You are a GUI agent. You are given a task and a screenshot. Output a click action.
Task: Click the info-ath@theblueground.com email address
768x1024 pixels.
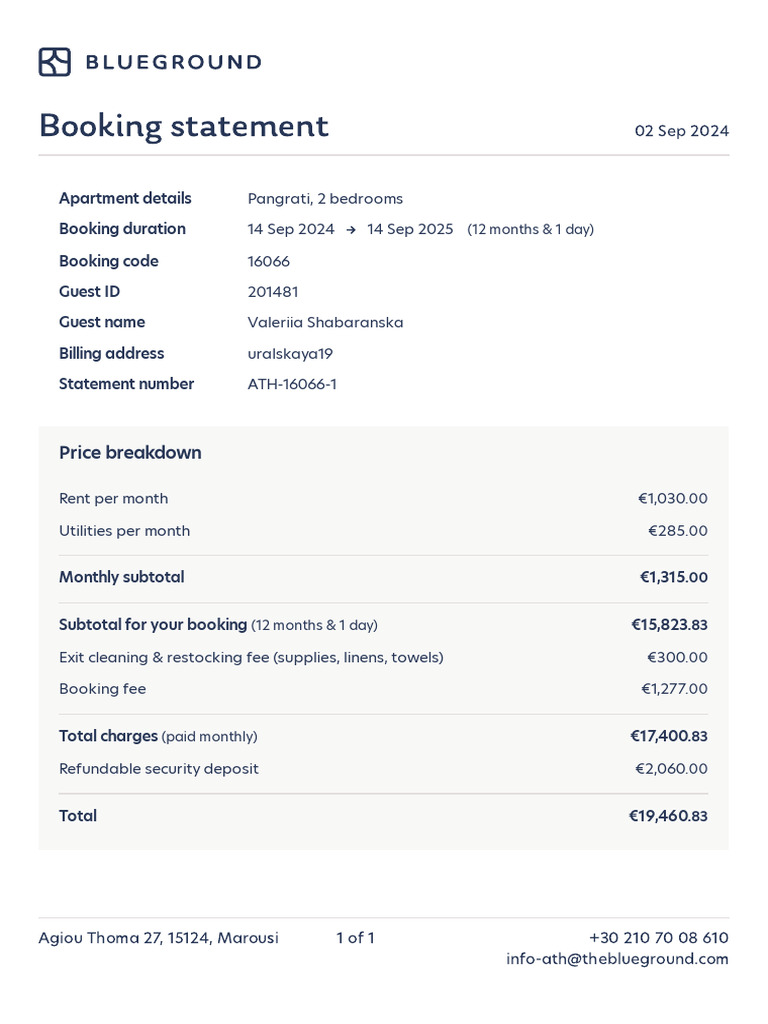click(617, 959)
